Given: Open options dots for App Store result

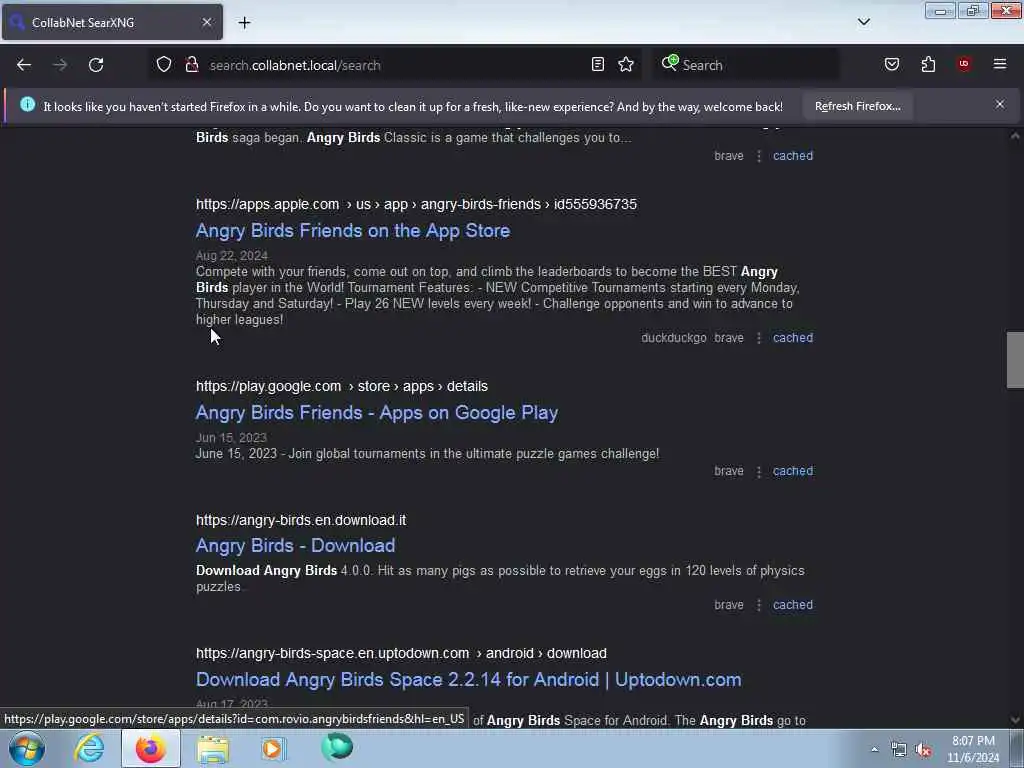Looking at the screenshot, I should 759,338.
